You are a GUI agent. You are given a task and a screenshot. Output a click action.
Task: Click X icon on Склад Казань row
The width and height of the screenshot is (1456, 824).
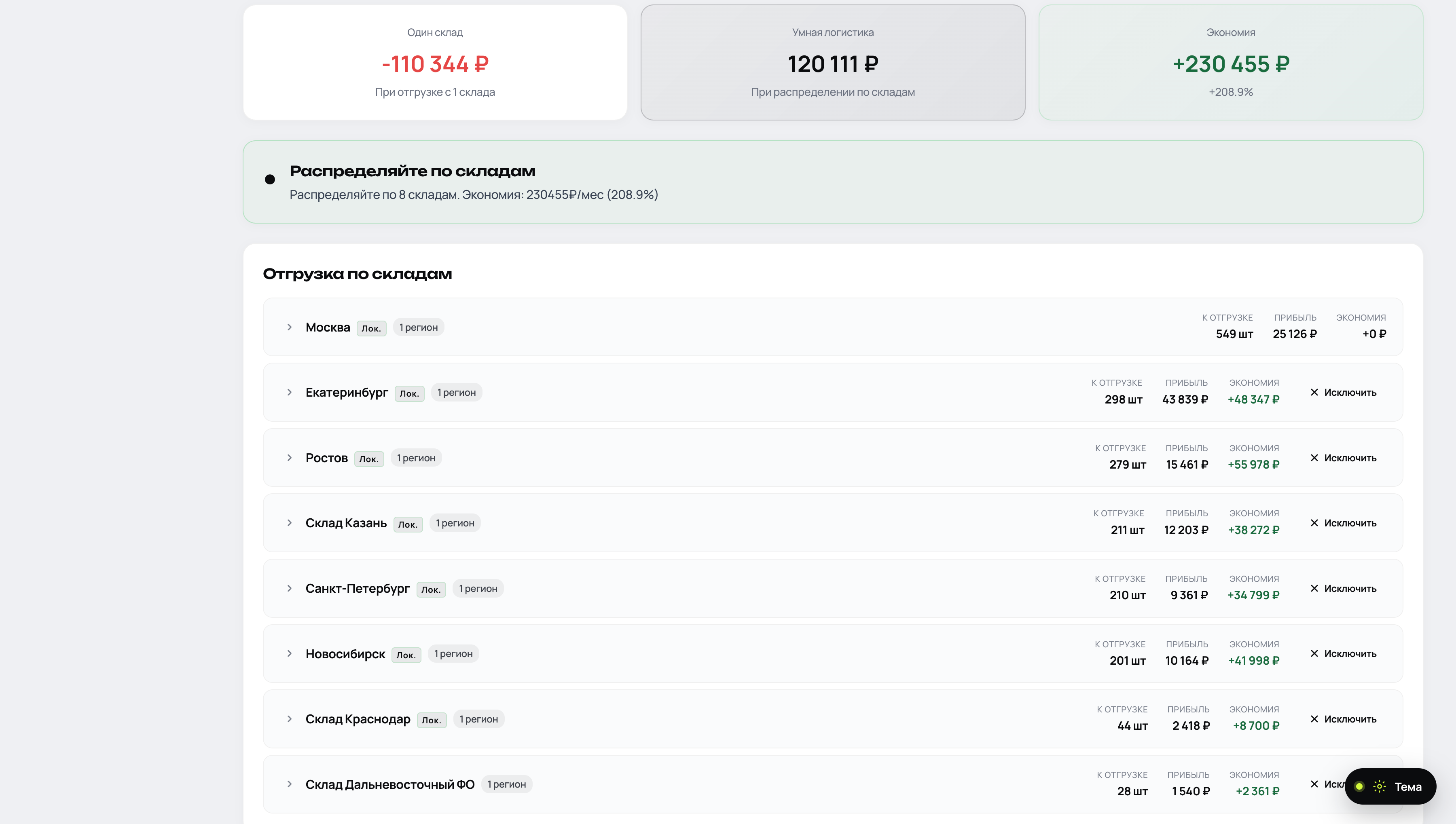1314,523
